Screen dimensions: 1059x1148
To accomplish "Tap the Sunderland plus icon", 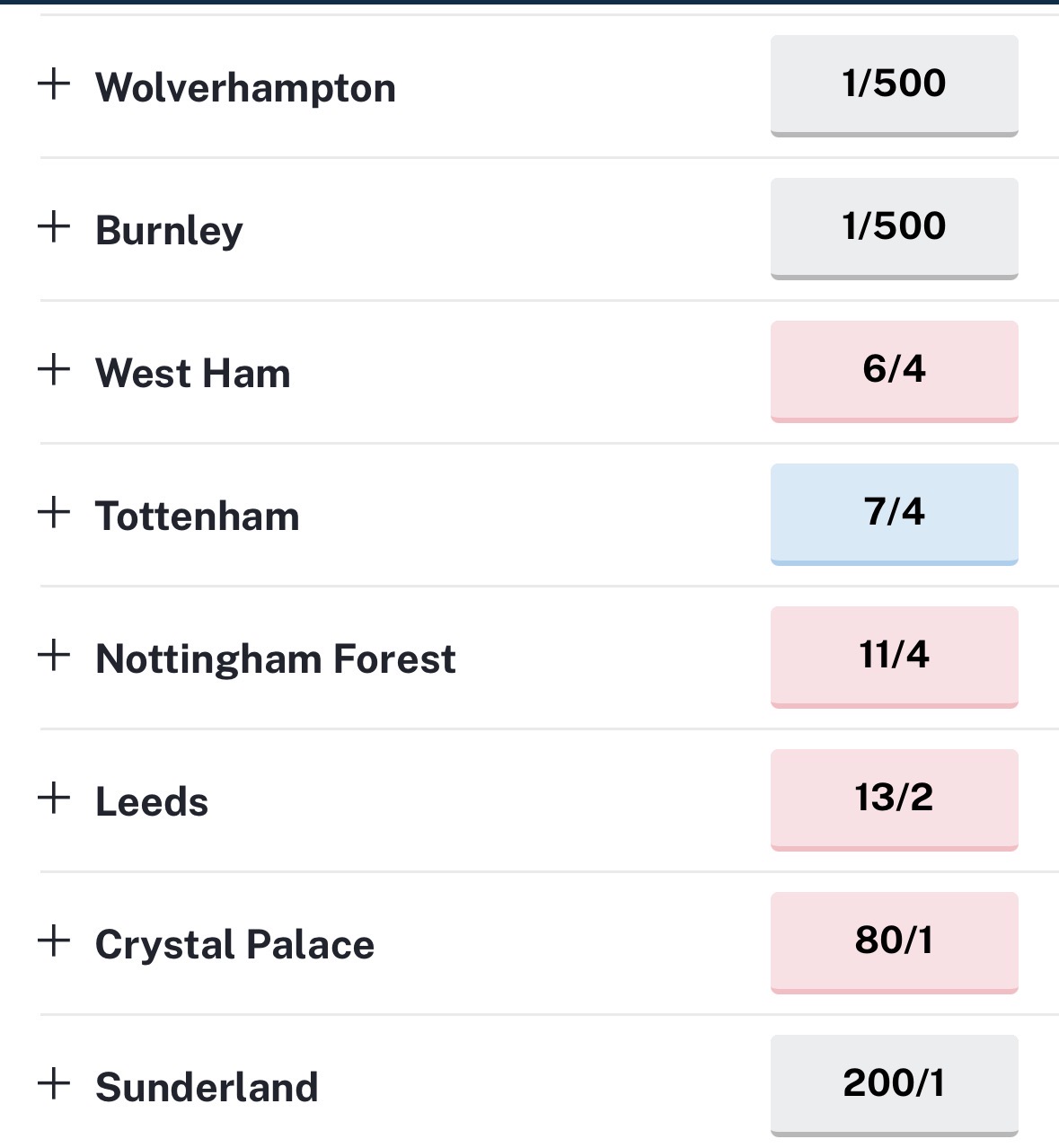I will (54, 1083).
